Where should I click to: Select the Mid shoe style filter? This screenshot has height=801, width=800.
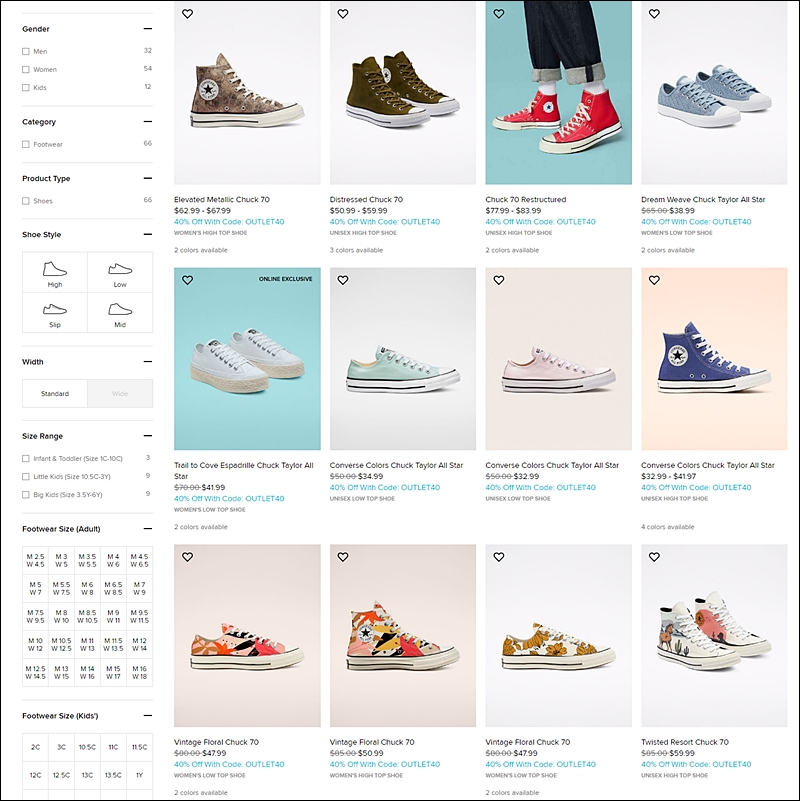[120, 313]
